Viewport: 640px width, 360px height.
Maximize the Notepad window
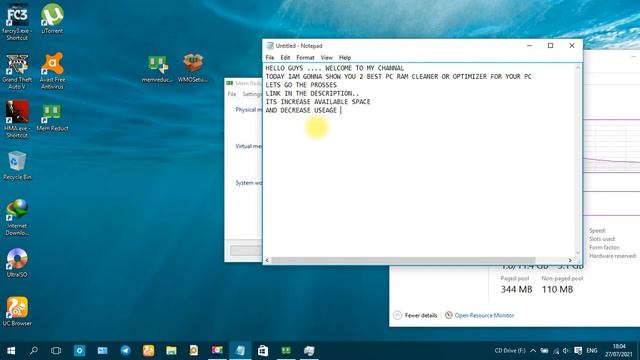(550, 46)
